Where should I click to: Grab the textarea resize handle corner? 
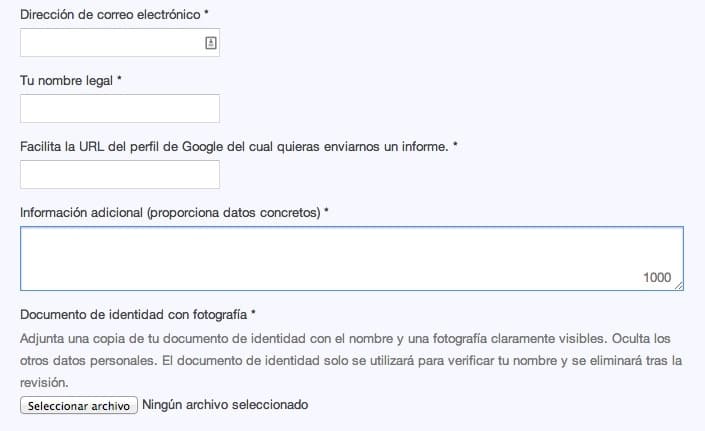(x=679, y=287)
